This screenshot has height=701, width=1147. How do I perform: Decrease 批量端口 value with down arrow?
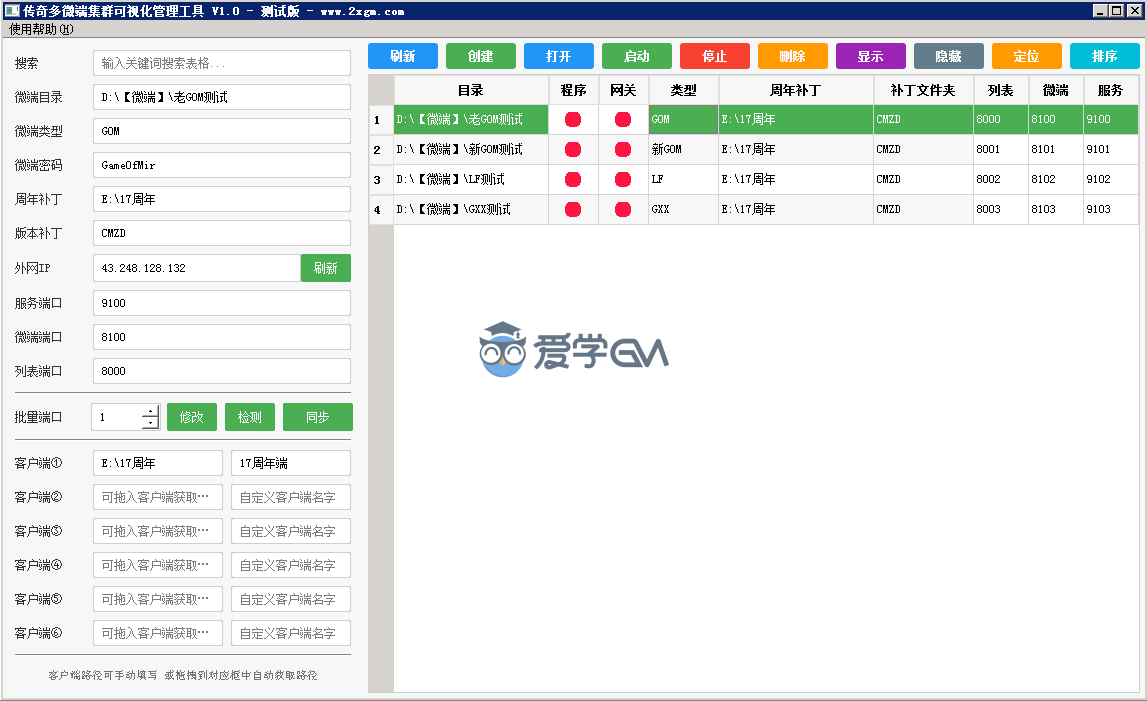pos(150,423)
